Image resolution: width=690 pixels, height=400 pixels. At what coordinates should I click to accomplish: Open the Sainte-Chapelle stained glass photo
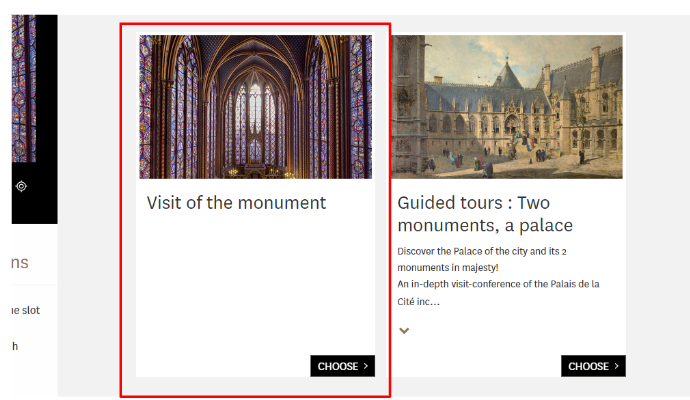pos(255,106)
